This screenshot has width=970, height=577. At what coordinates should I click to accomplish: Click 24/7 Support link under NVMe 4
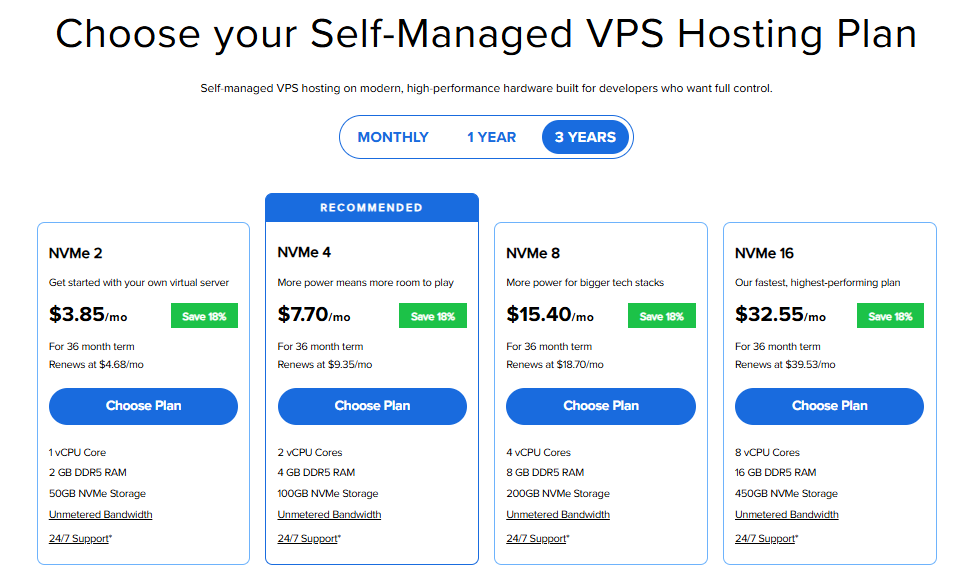click(x=307, y=537)
